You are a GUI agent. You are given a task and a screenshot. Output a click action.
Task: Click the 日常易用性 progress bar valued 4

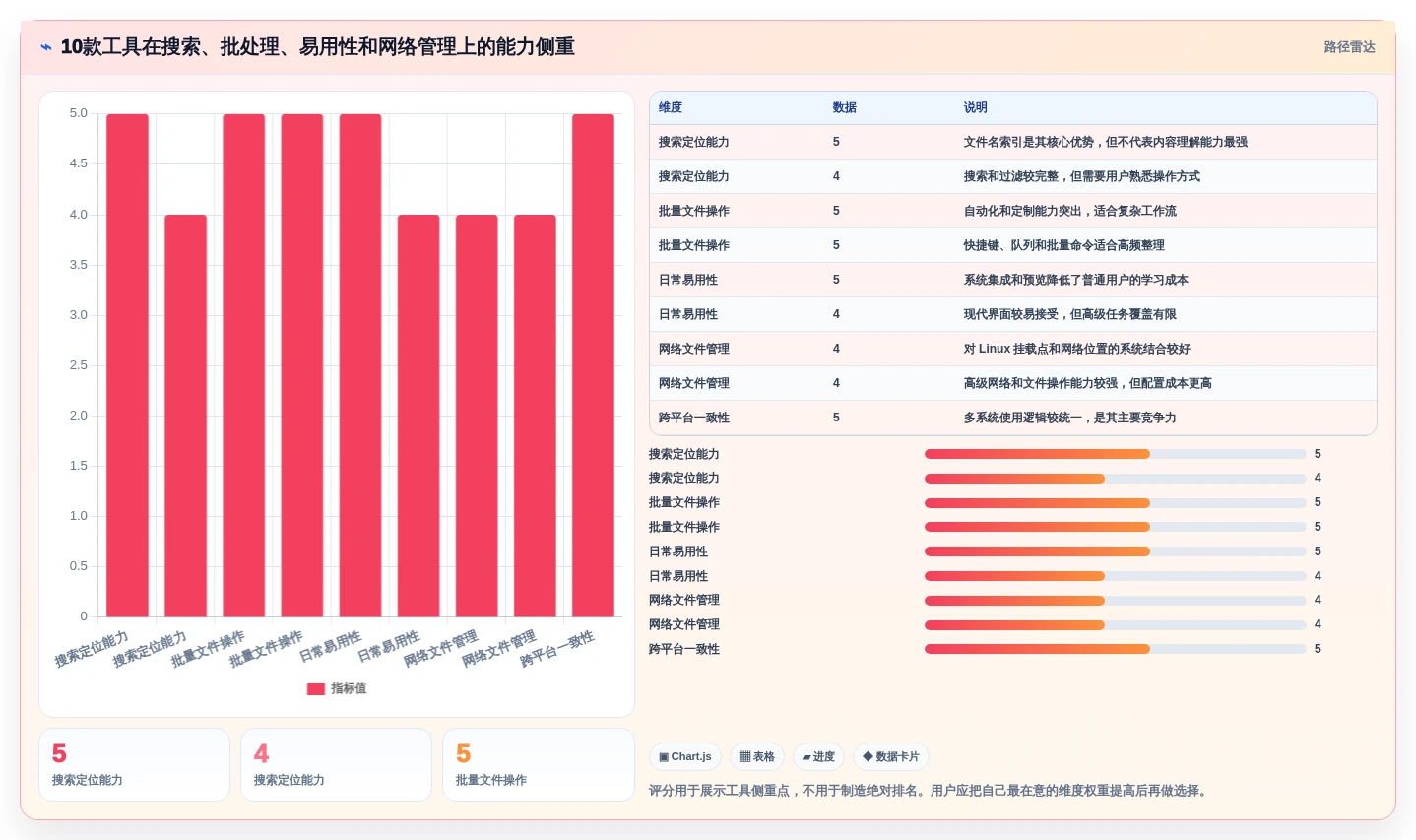(1115, 576)
